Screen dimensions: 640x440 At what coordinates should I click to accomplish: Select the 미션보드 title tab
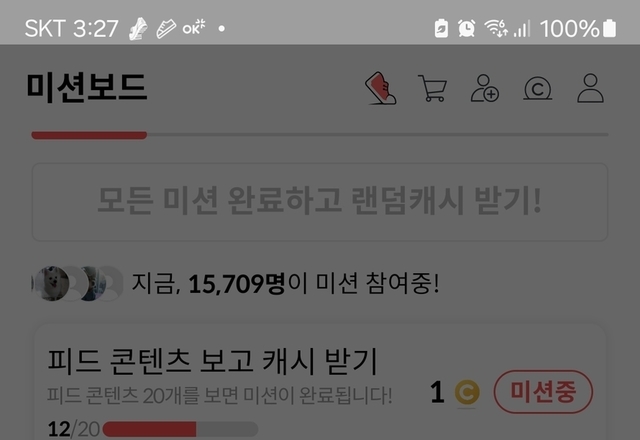coord(87,87)
